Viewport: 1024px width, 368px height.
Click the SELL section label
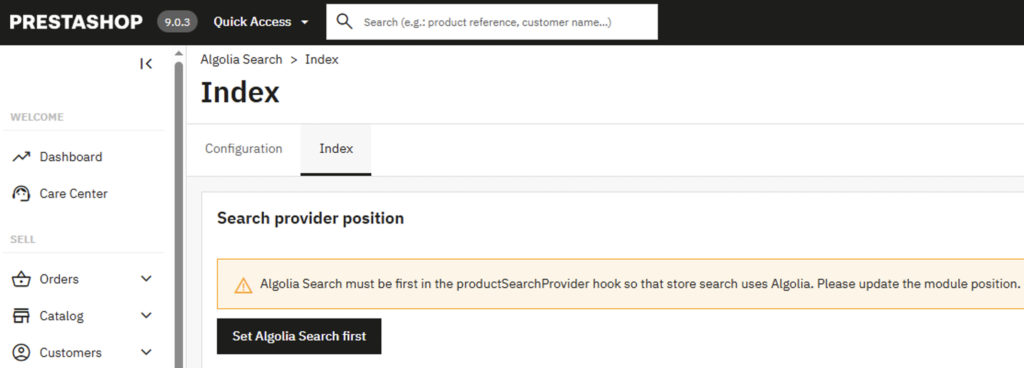(23, 239)
